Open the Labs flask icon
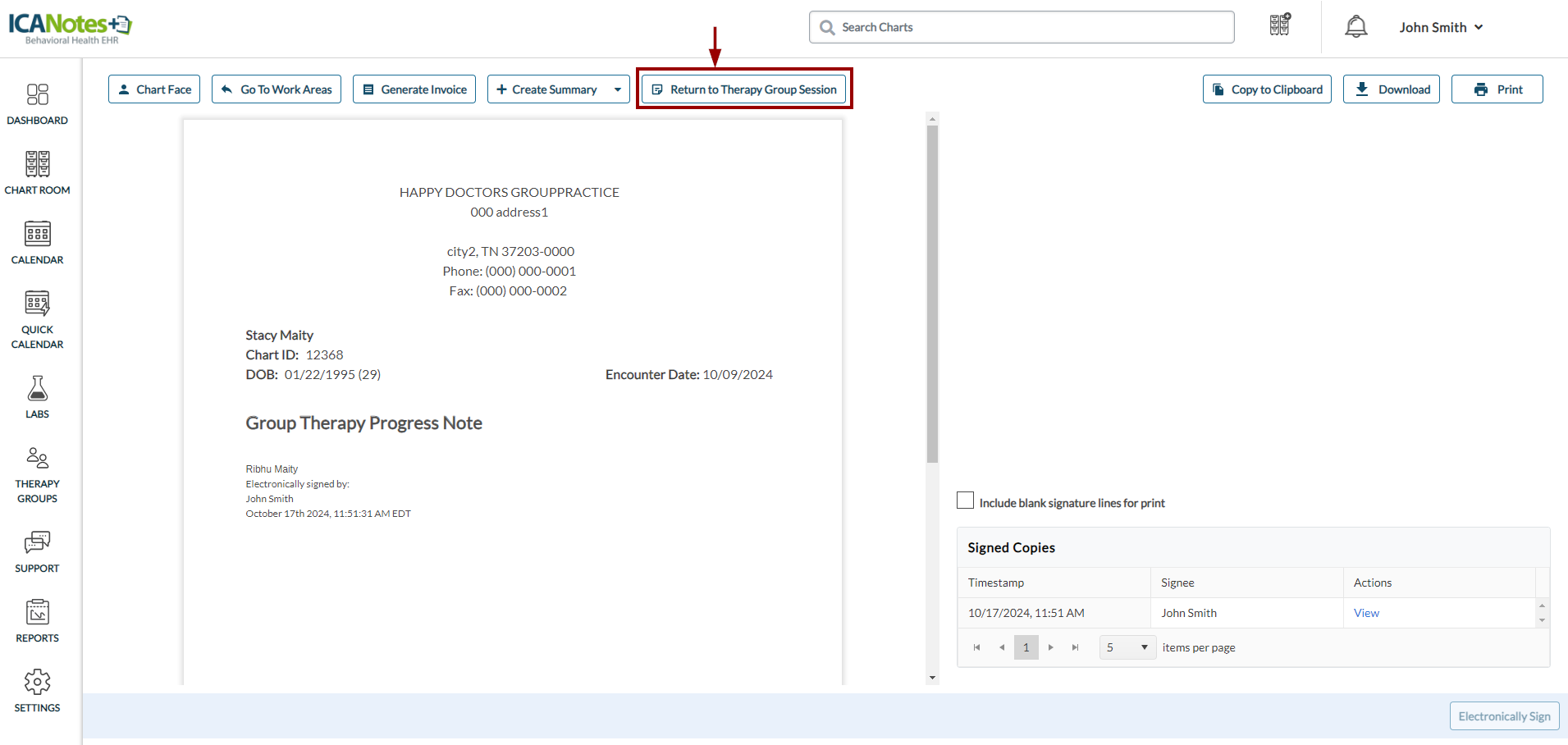The width and height of the screenshot is (1568, 745). pos(37,388)
